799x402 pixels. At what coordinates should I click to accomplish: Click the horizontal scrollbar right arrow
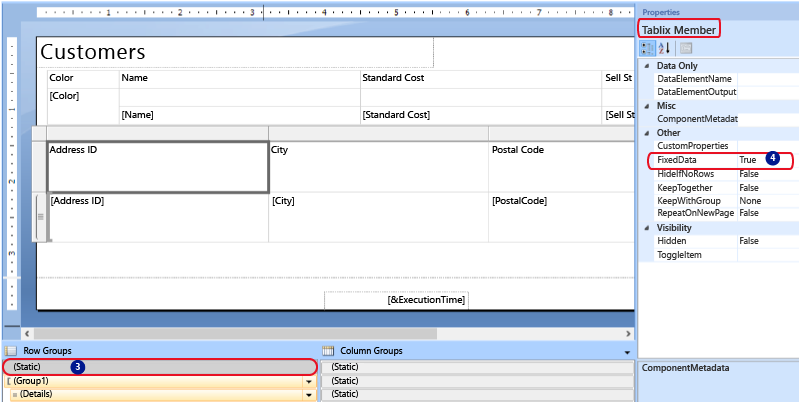(628, 333)
